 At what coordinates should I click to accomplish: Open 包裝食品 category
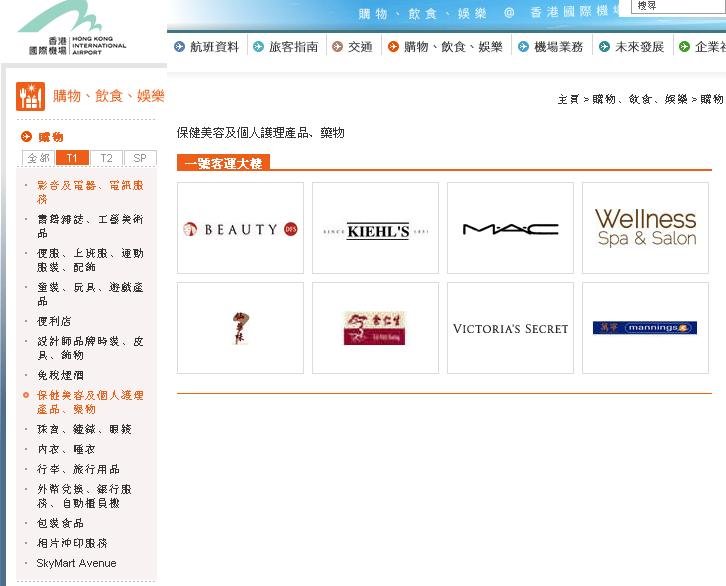coord(60,523)
